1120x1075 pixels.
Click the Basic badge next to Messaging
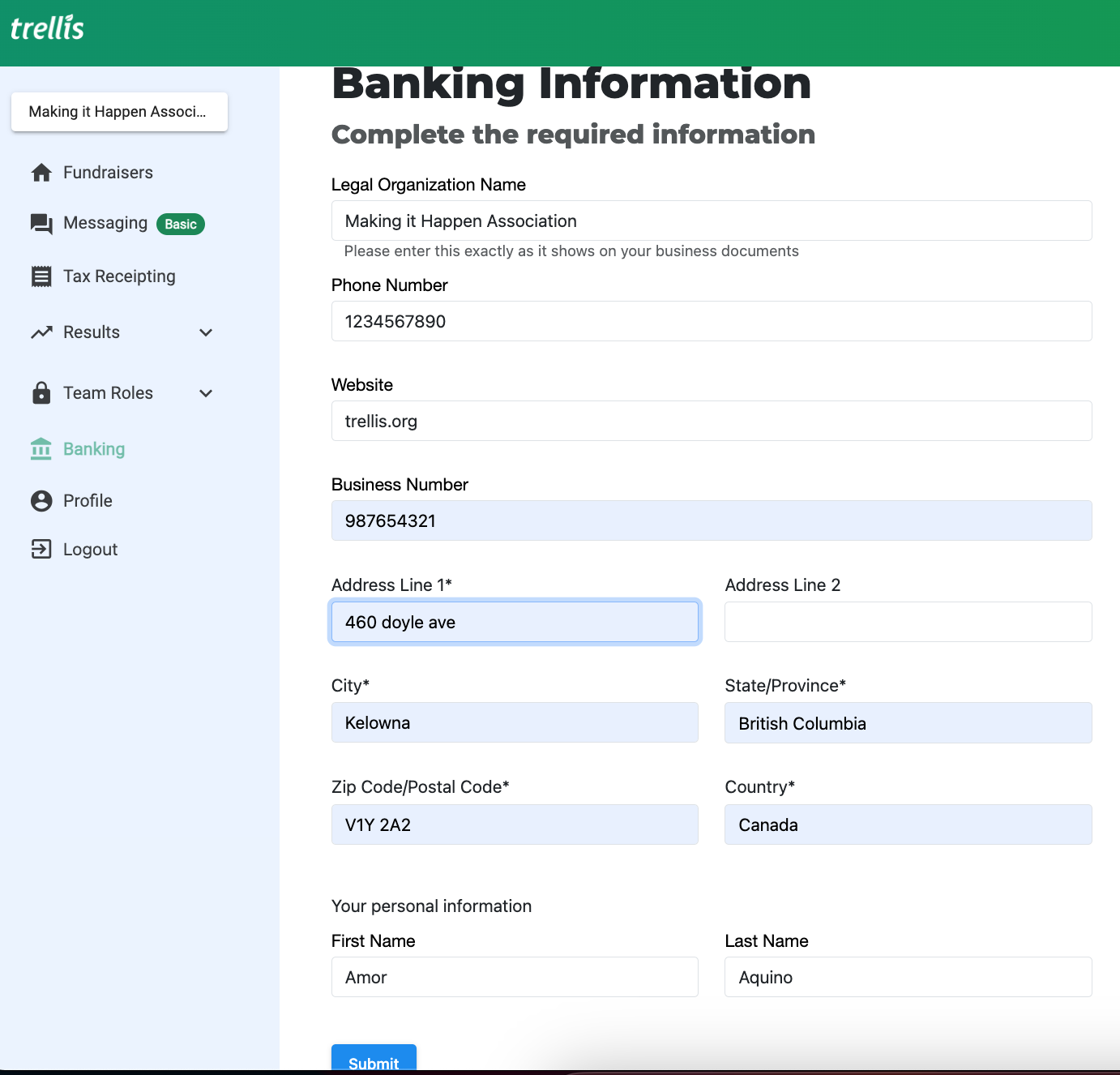[x=180, y=224]
